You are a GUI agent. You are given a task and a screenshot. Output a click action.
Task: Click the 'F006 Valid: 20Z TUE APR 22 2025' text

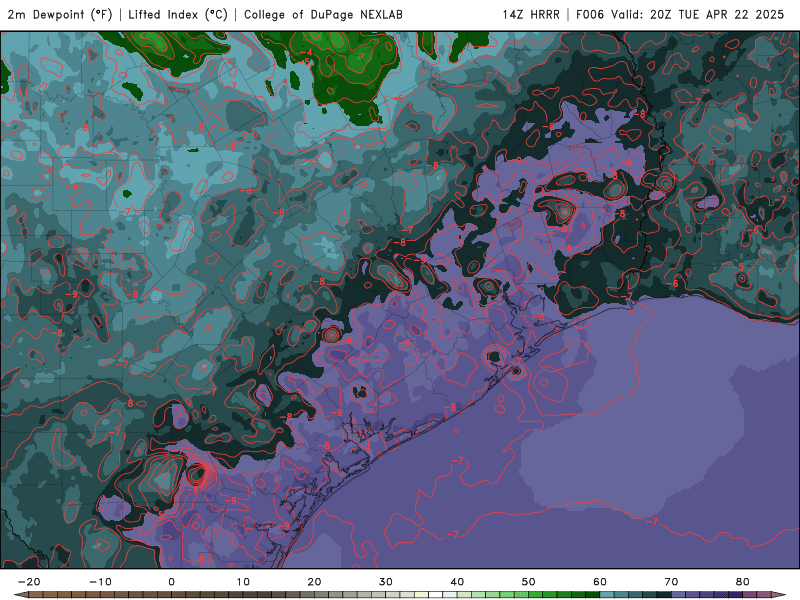tap(680, 14)
